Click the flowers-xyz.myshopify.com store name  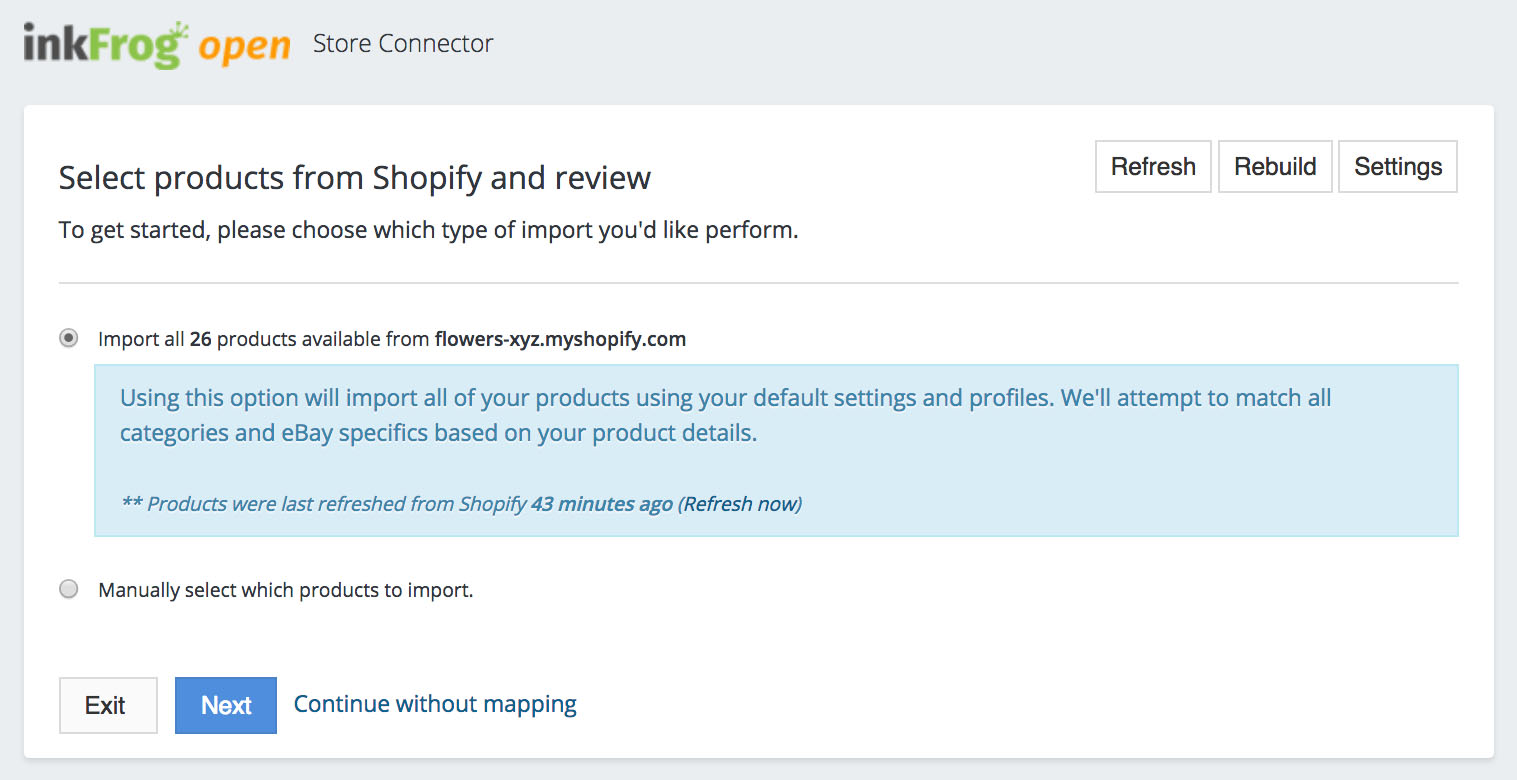560,339
